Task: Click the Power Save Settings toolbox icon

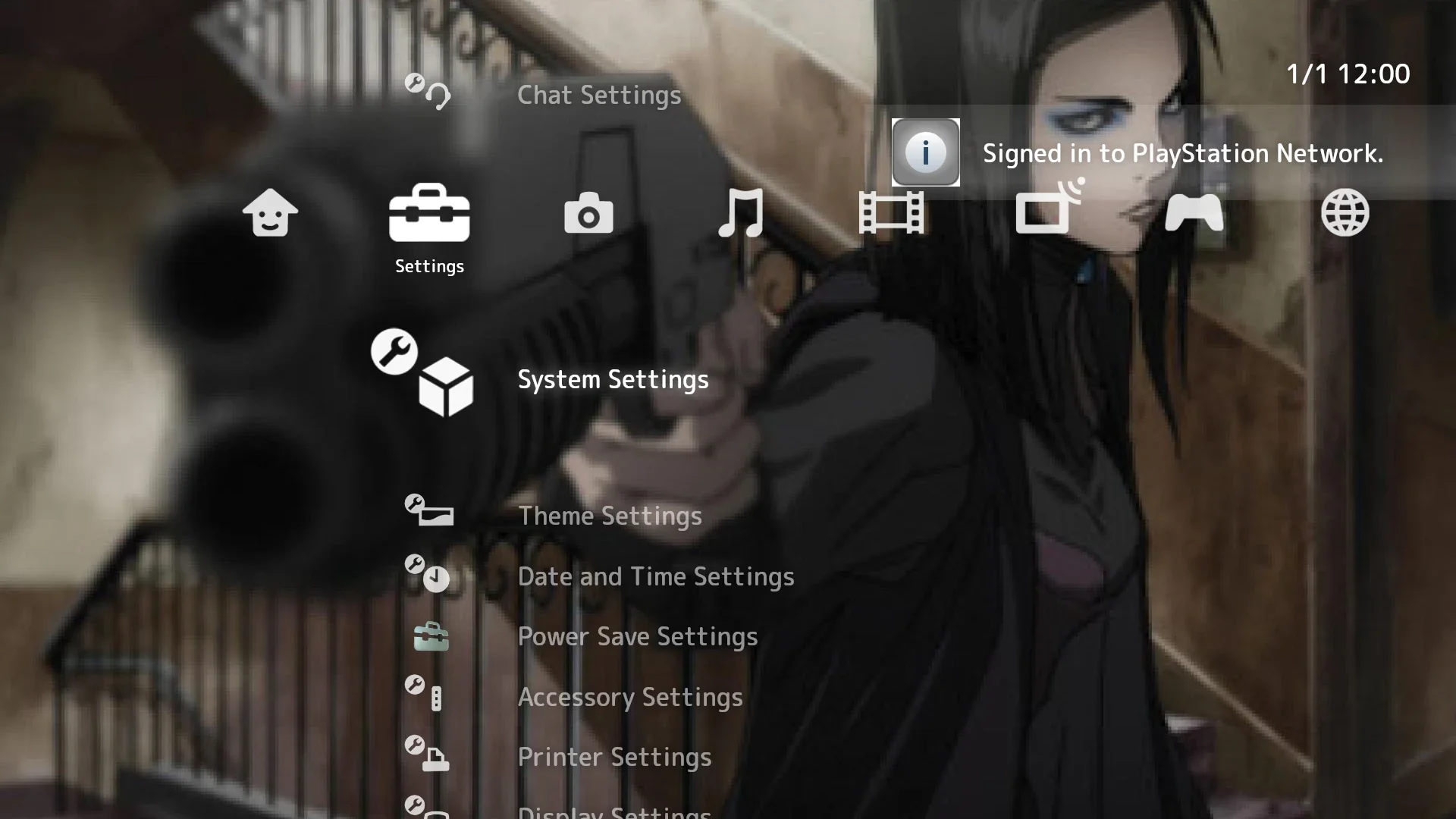Action: pos(431,636)
